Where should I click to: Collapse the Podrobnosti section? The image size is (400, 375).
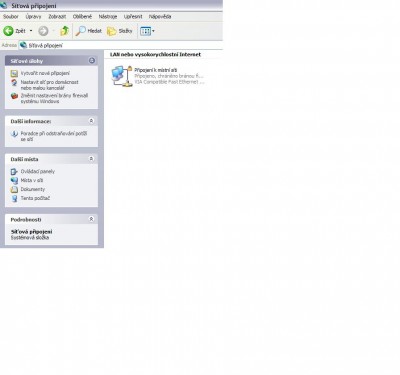point(91,219)
